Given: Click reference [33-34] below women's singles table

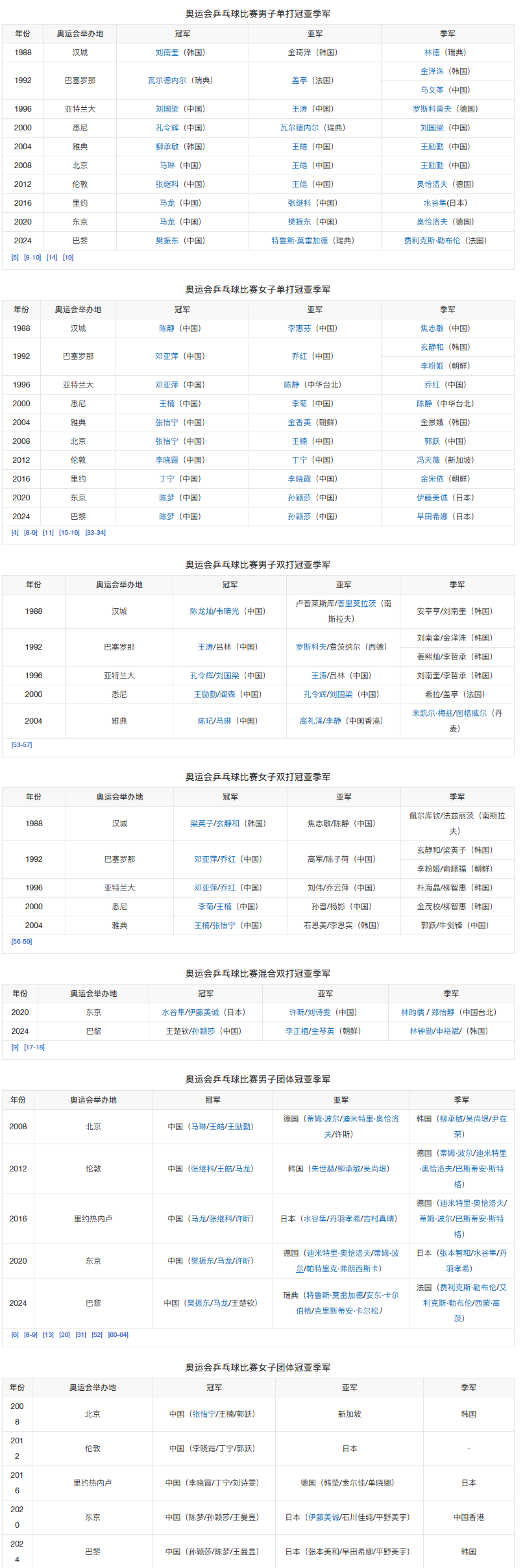Looking at the screenshot, I should coord(95,533).
